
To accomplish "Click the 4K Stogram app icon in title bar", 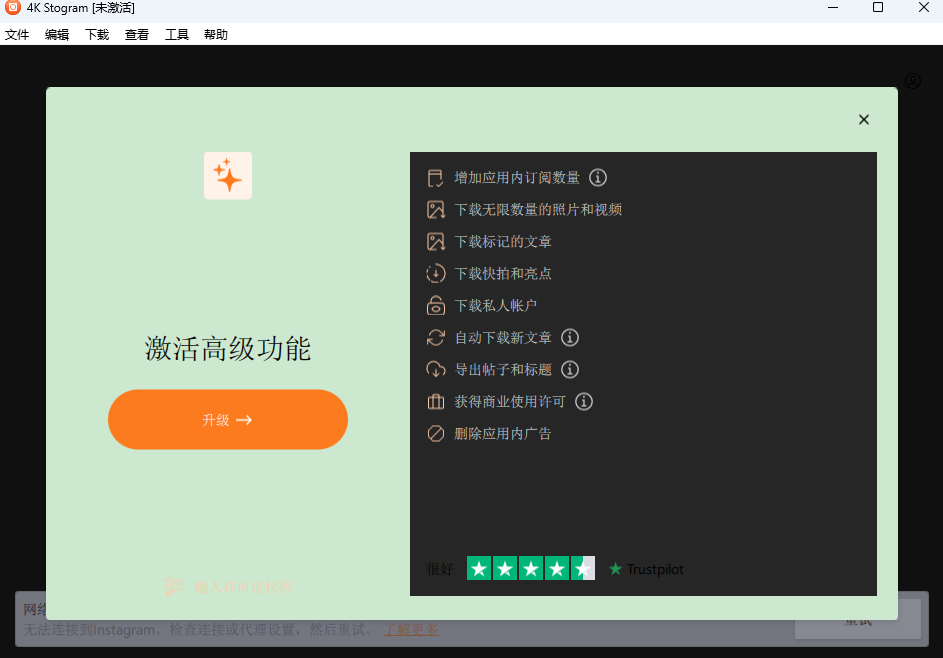I will (x=12, y=8).
